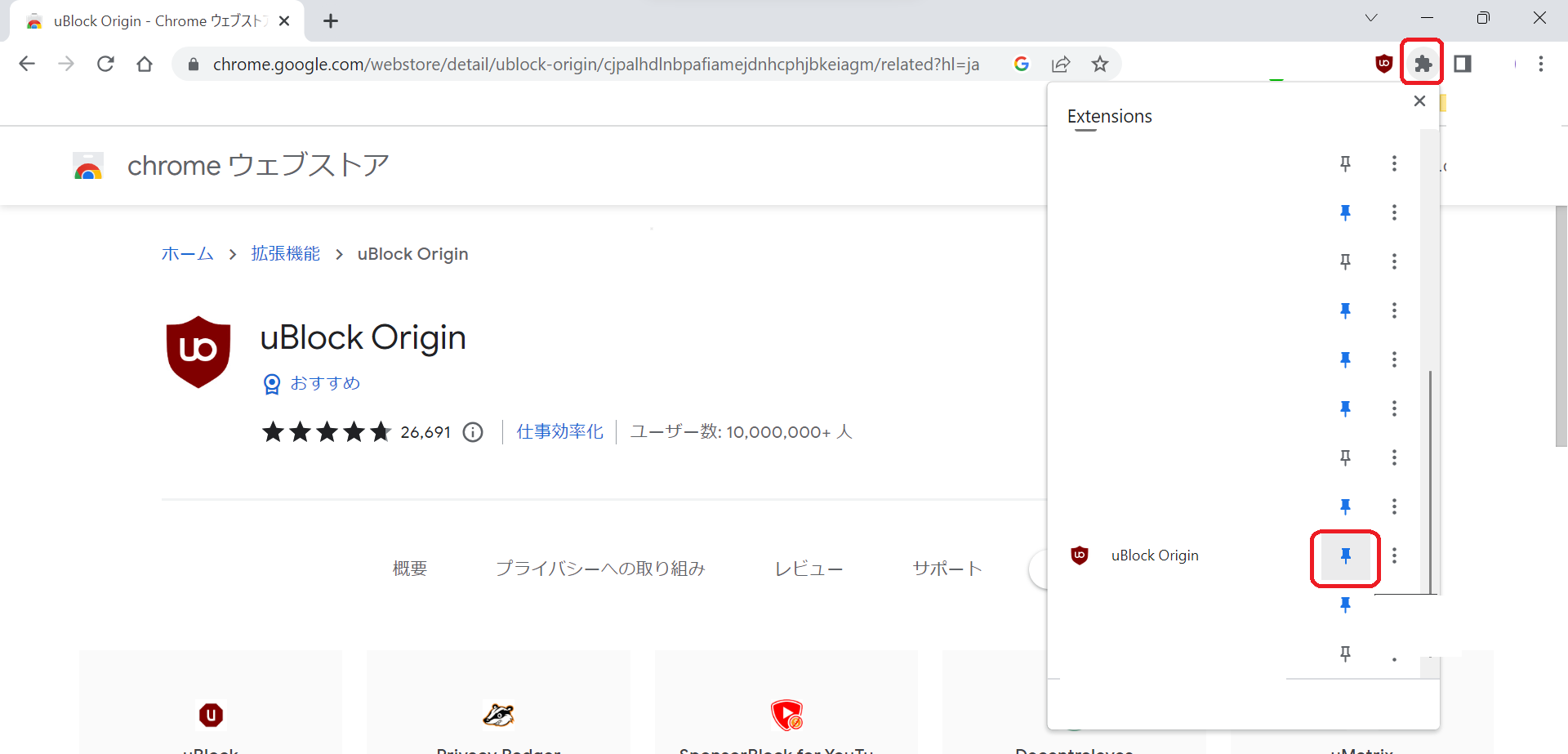
Task: Open the Chrome three-dot main menu
Action: (1541, 64)
